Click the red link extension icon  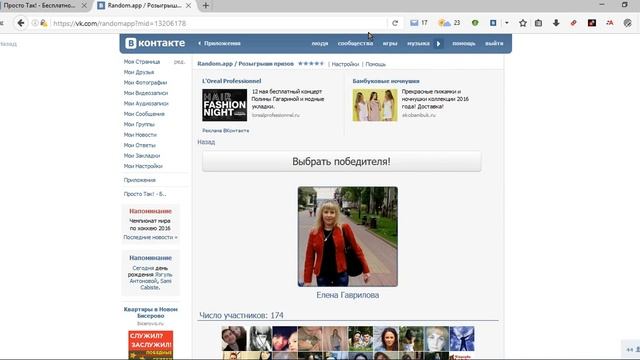573,23
